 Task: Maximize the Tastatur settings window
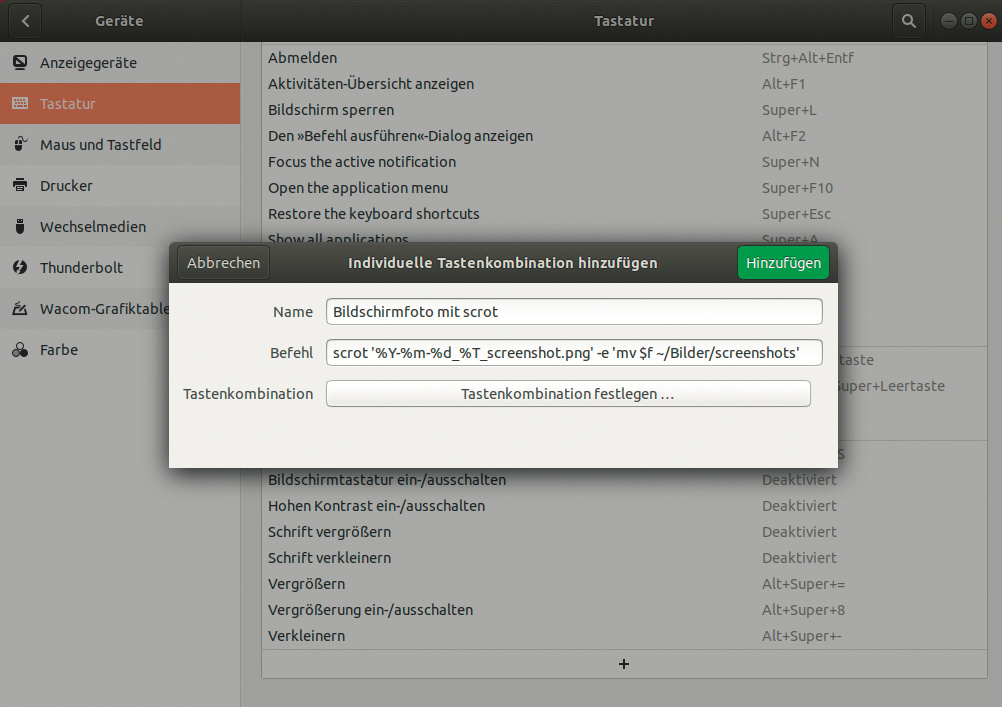click(969, 21)
